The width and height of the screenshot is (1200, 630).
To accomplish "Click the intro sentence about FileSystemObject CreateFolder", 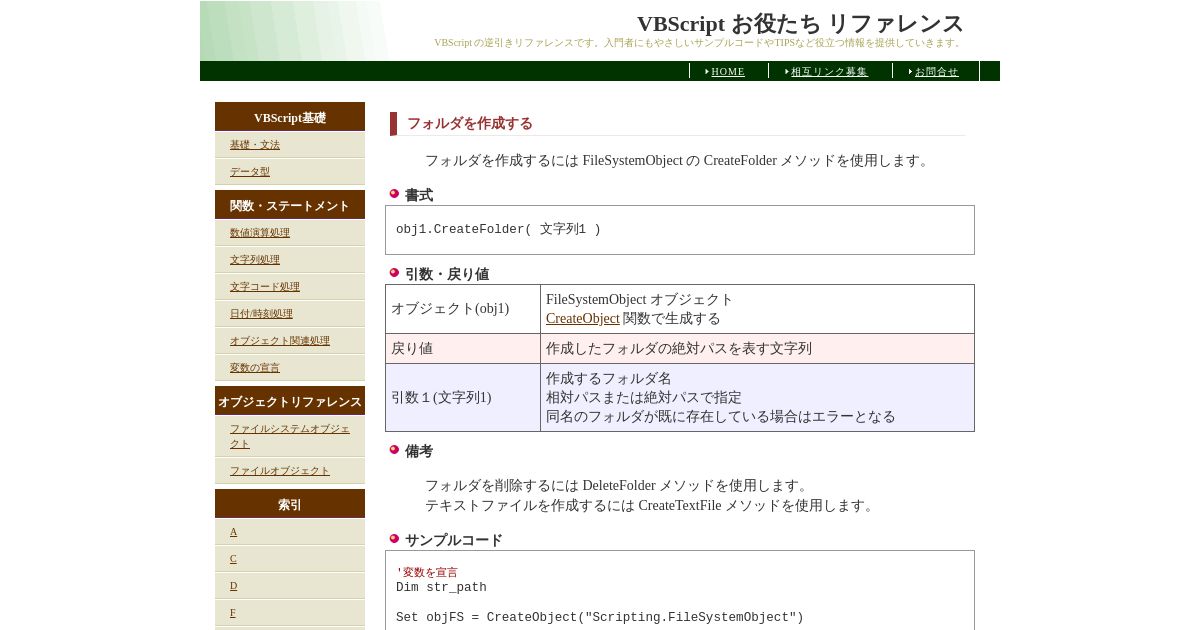I will (679, 161).
